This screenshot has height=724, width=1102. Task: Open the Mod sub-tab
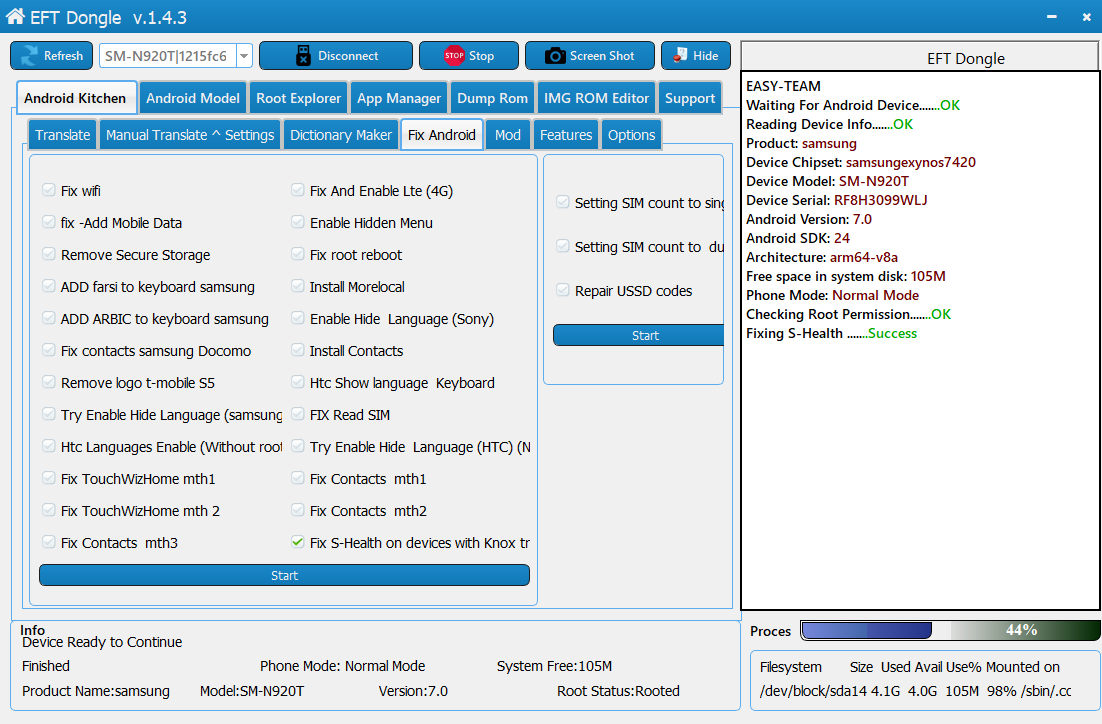pos(507,134)
